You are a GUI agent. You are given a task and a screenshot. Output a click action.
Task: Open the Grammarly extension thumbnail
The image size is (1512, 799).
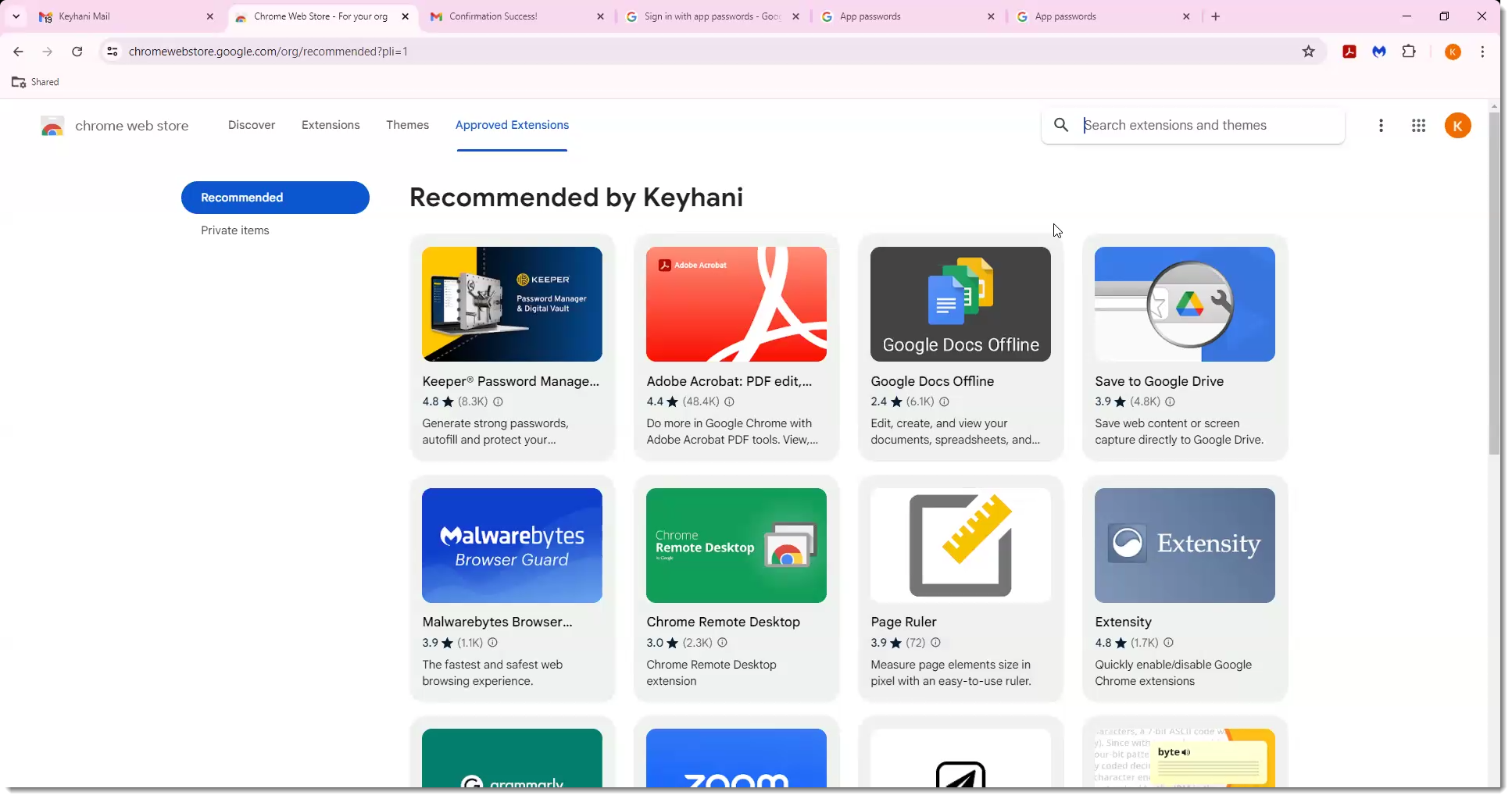coord(512,758)
